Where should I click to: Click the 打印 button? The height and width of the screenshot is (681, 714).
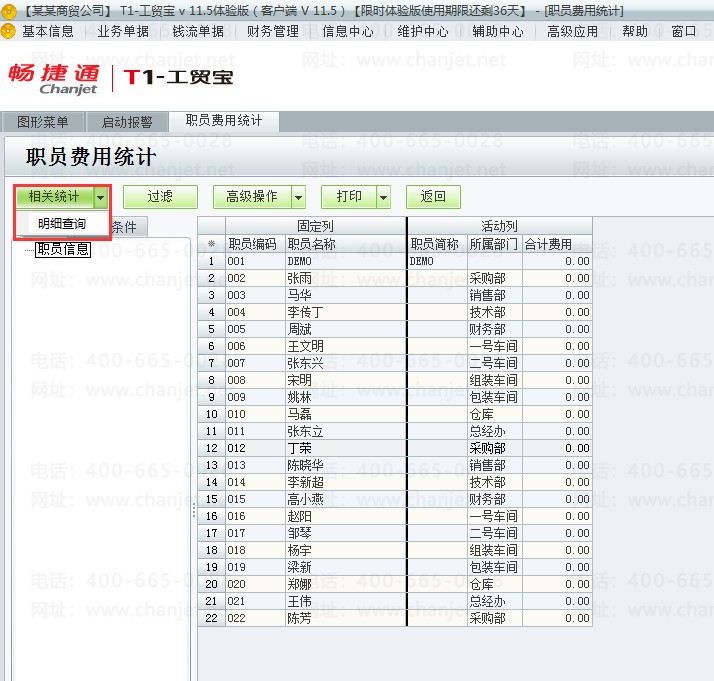click(x=349, y=197)
